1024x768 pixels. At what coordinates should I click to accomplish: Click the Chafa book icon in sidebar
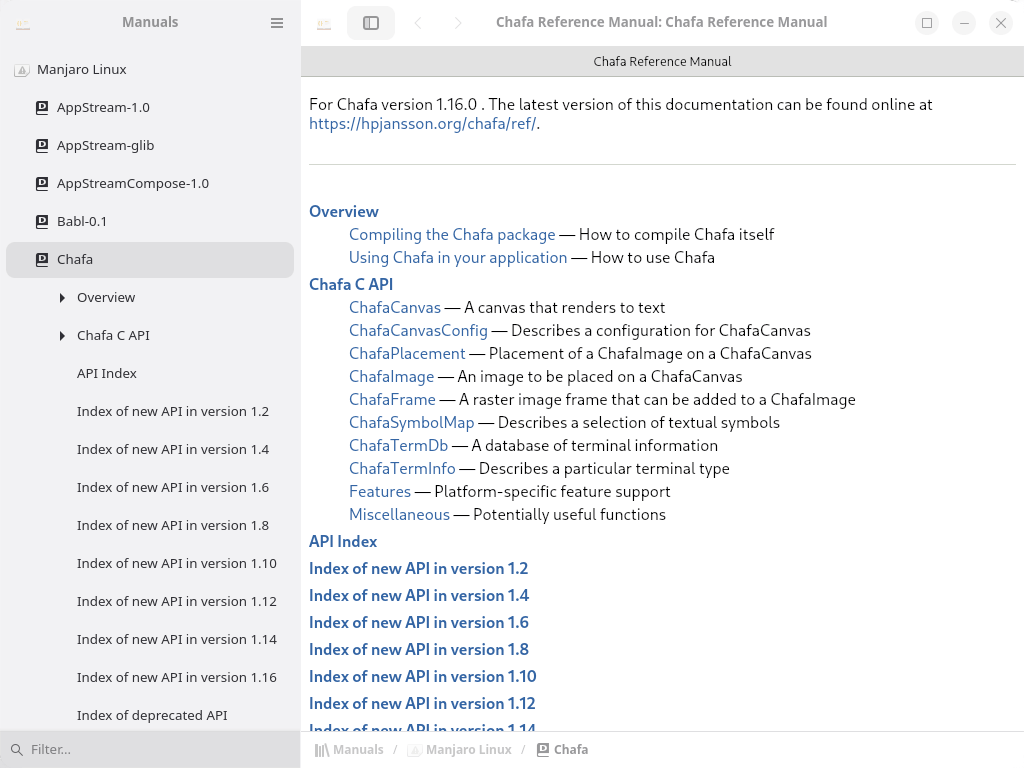pos(42,259)
